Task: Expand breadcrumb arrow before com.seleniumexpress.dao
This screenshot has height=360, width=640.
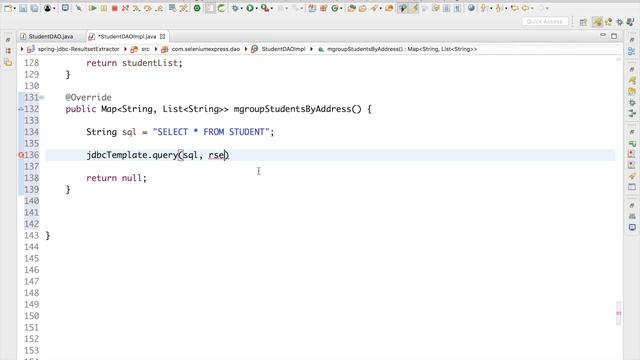Action: point(156,49)
